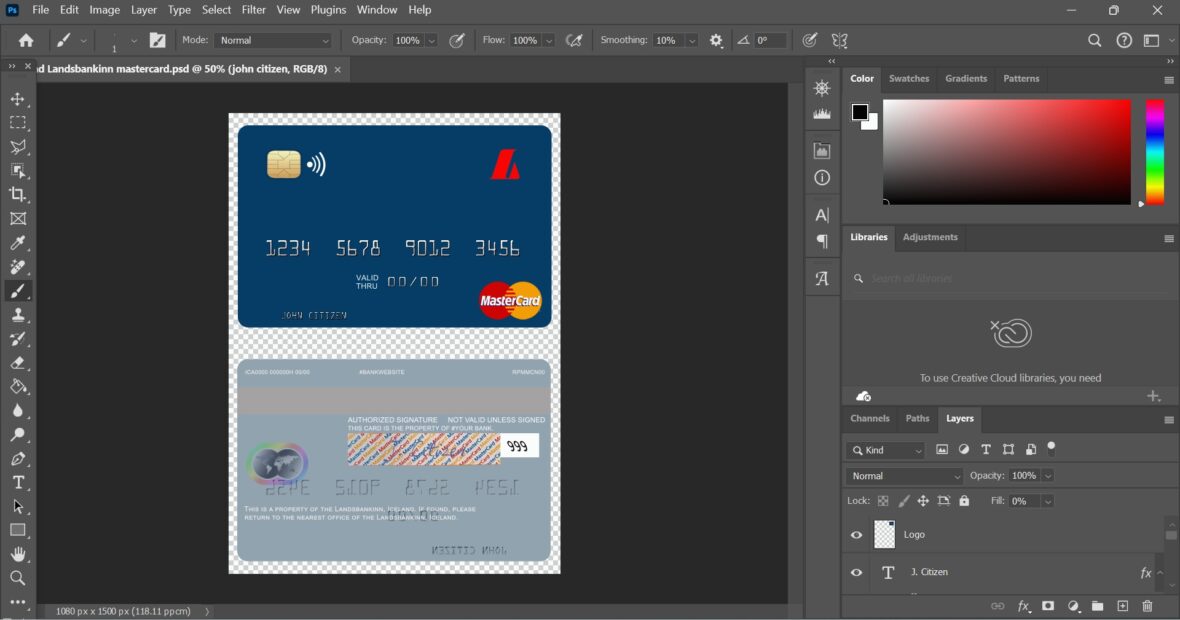Open the brush preset picker dropdown
Screen dimensions: 1180x620
click(134, 41)
